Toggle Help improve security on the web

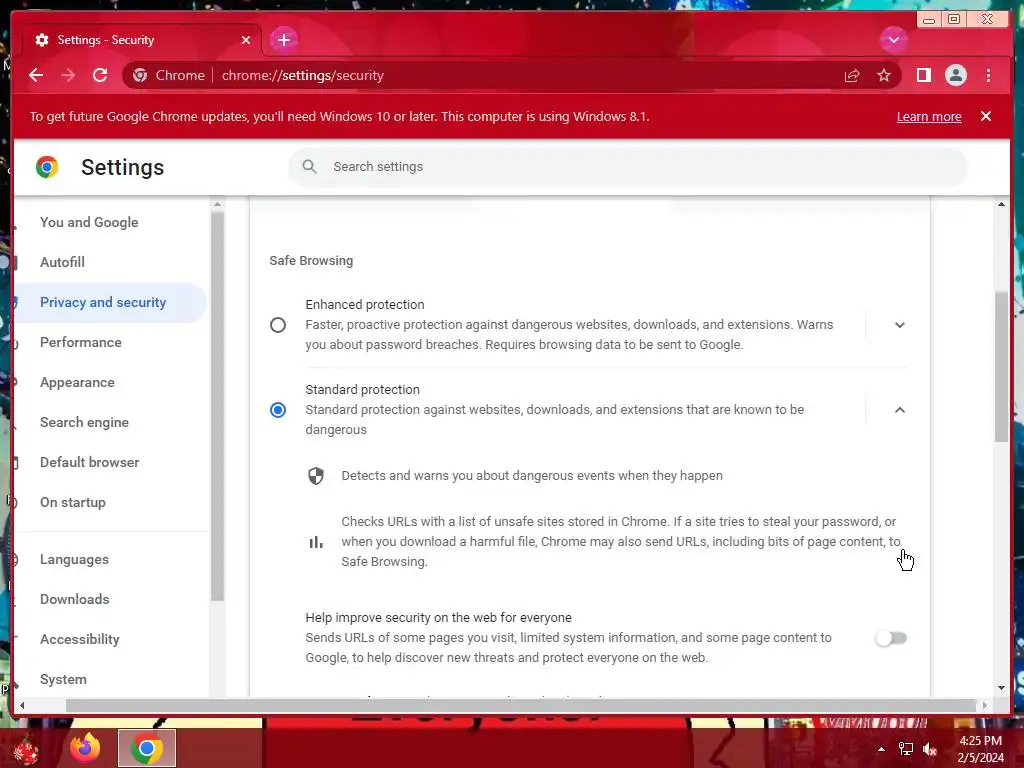pyautogui.click(x=891, y=638)
